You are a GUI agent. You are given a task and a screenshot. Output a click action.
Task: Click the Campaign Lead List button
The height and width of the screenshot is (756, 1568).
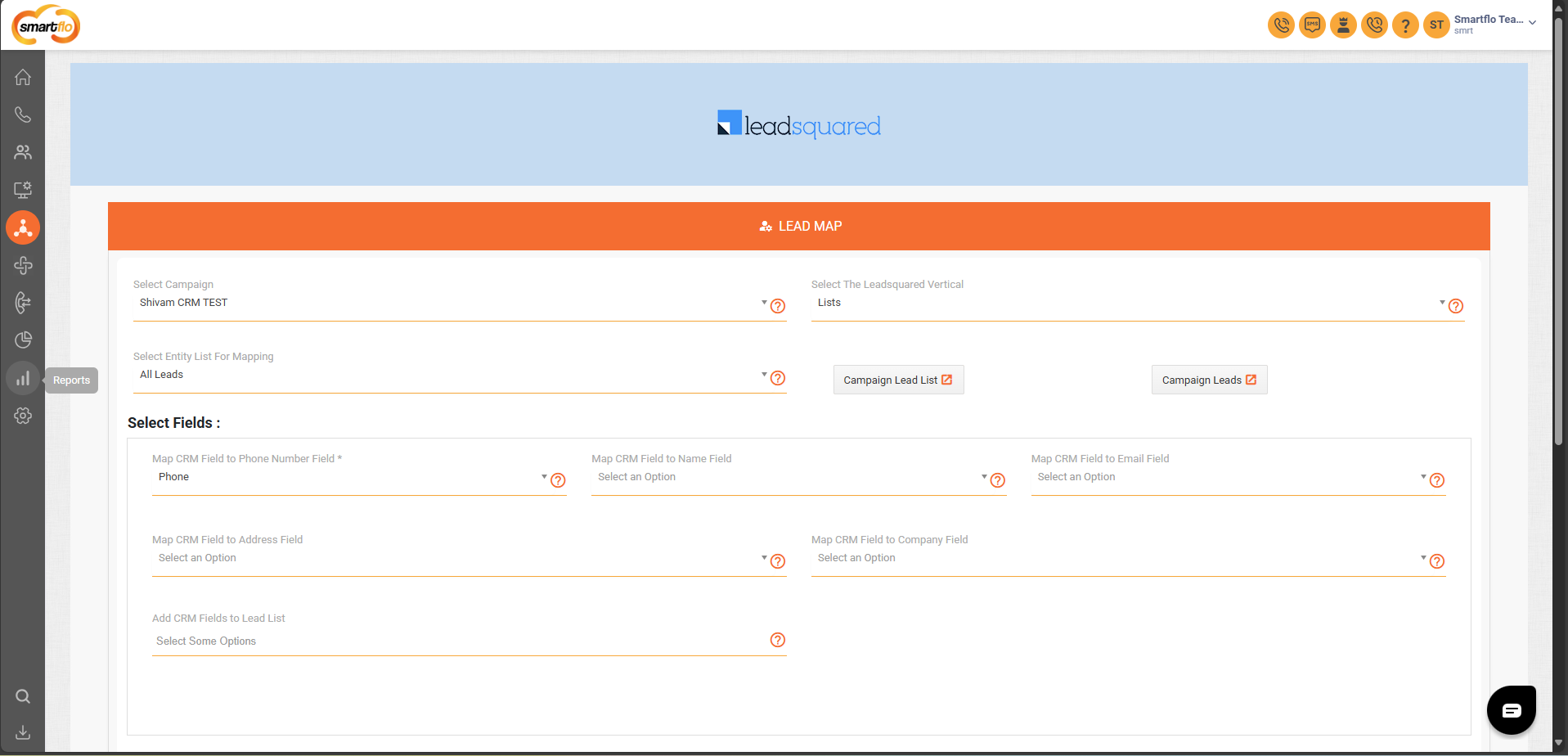(x=898, y=380)
